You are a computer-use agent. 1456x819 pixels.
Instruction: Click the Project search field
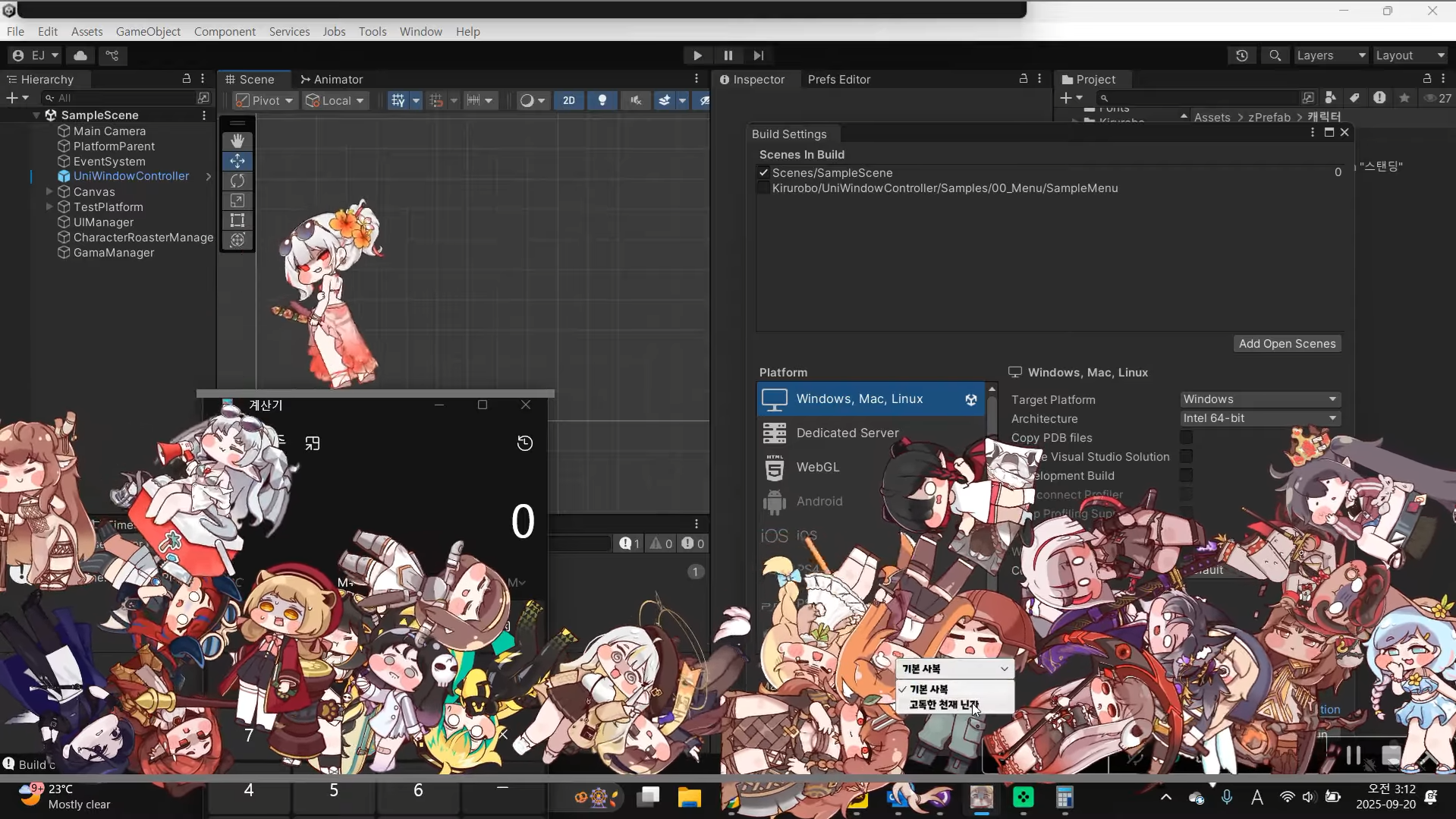coord(1199,98)
